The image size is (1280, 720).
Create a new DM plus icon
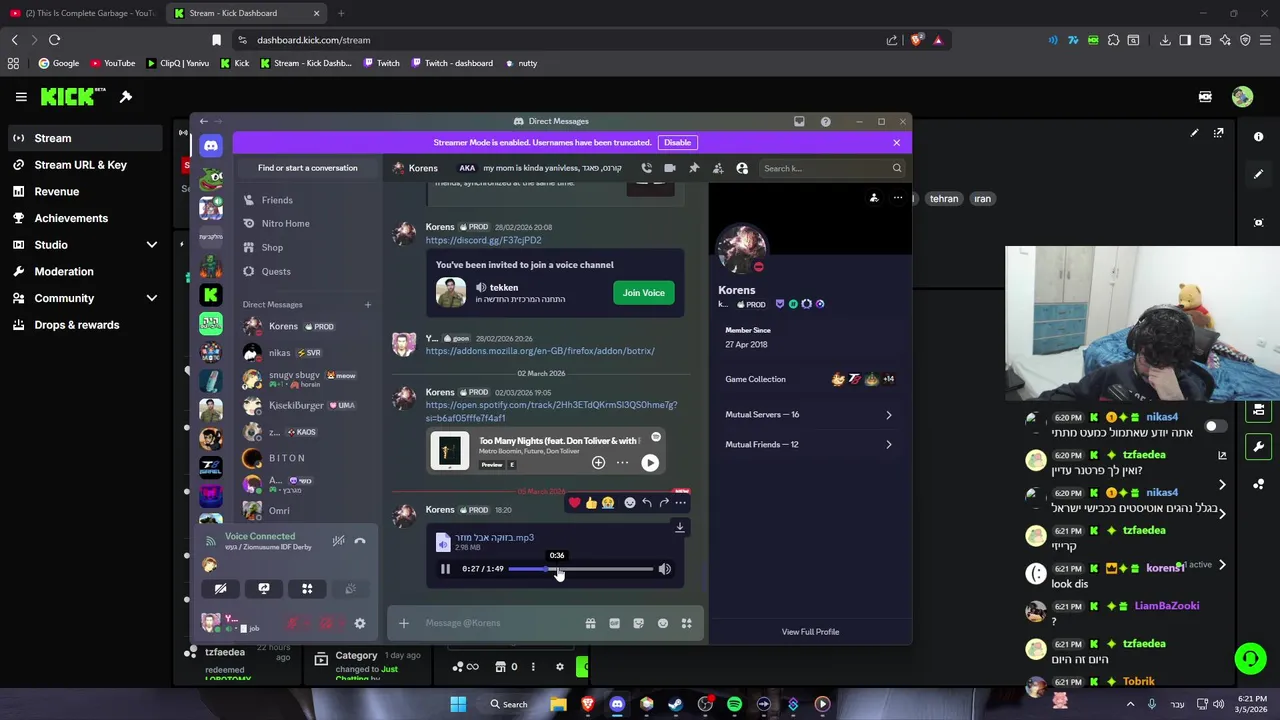(x=367, y=304)
